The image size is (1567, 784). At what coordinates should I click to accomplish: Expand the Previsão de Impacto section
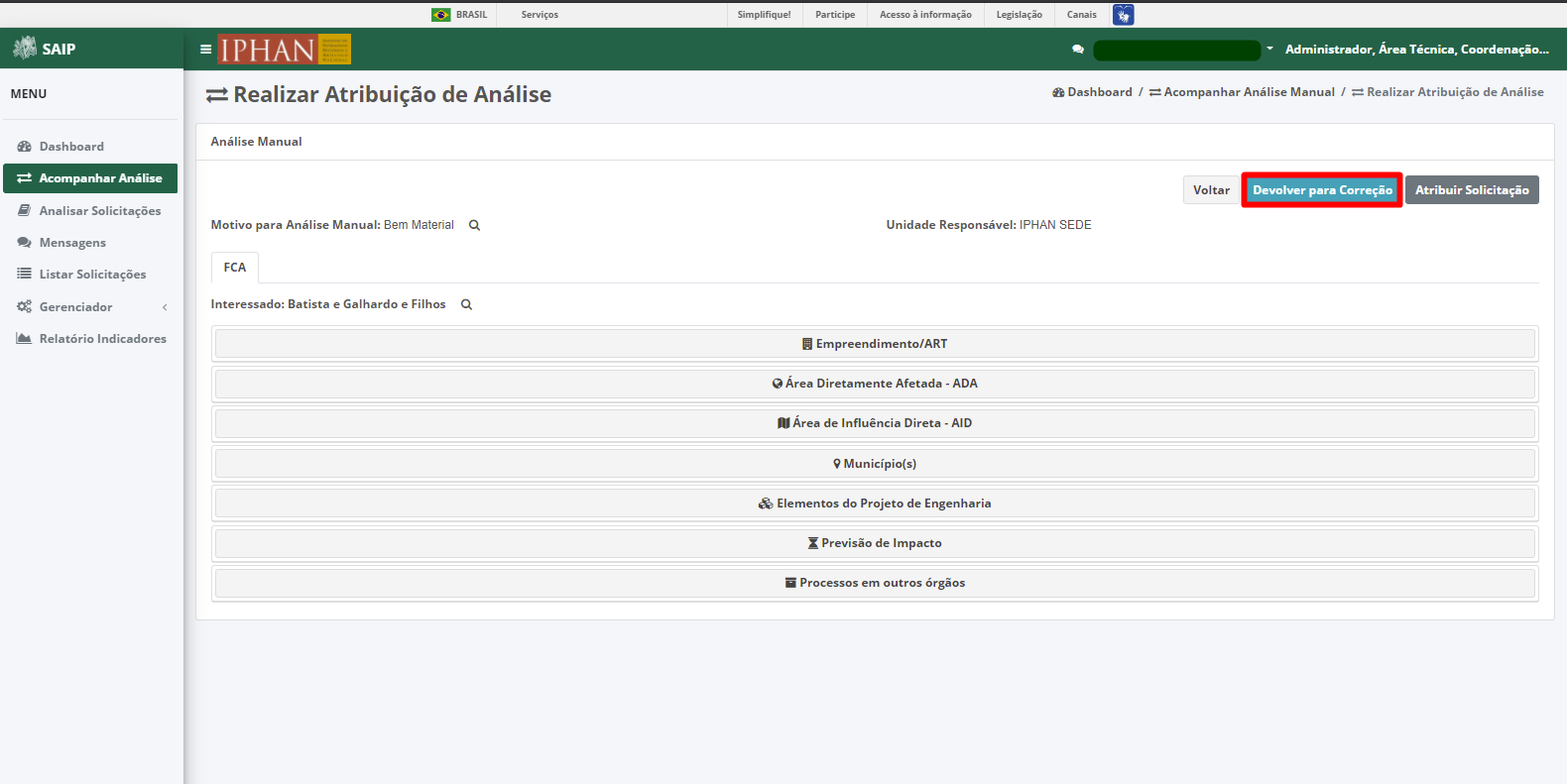coord(875,543)
